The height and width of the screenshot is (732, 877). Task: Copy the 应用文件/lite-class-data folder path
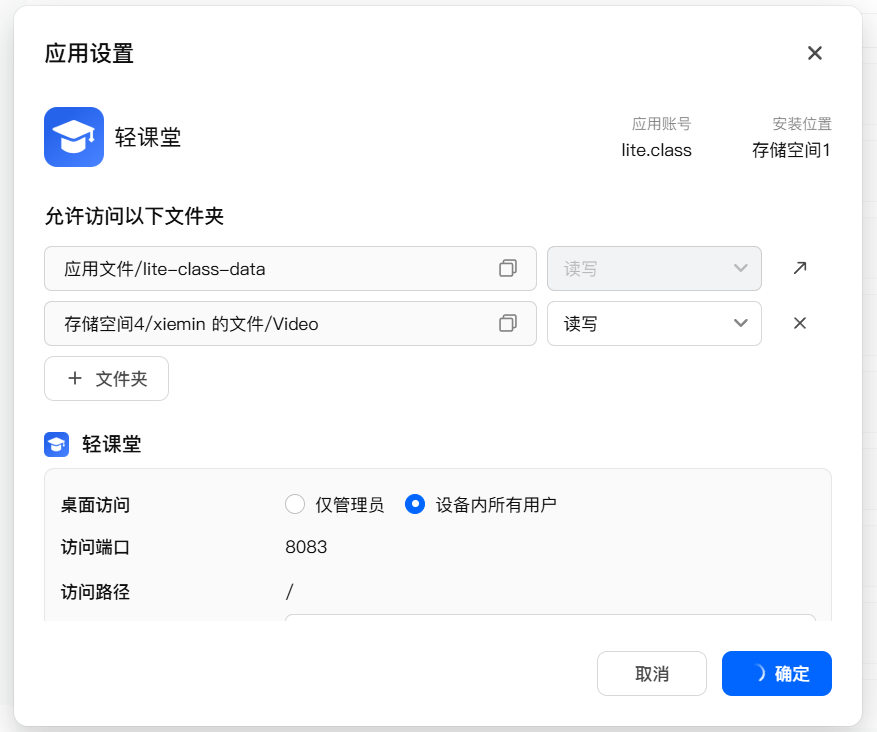coord(508,268)
